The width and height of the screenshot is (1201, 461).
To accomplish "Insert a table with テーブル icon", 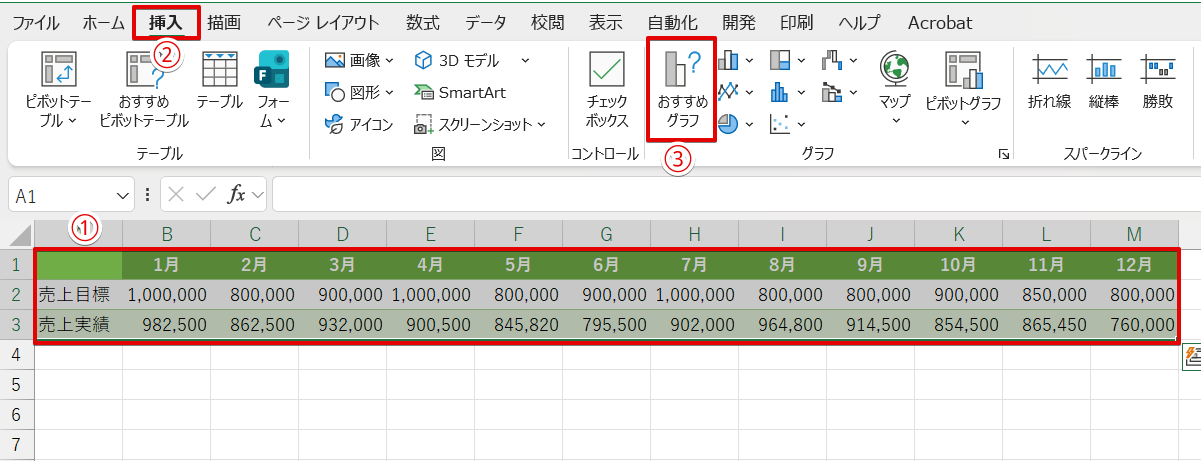I will (x=219, y=80).
